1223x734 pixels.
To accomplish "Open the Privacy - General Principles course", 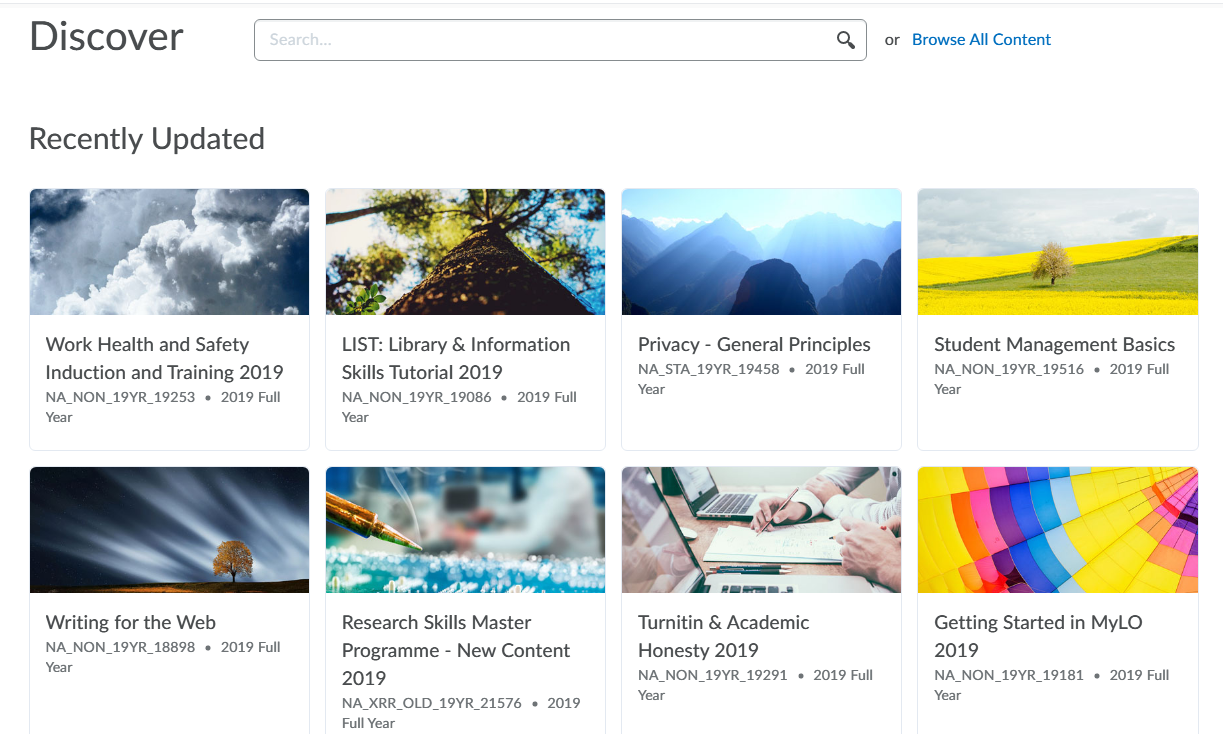I will [754, 344].
